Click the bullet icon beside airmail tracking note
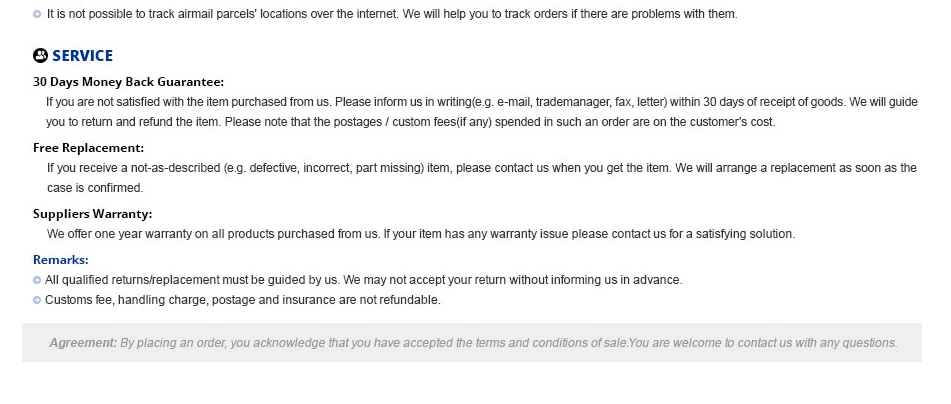 [x=38, y=14]
